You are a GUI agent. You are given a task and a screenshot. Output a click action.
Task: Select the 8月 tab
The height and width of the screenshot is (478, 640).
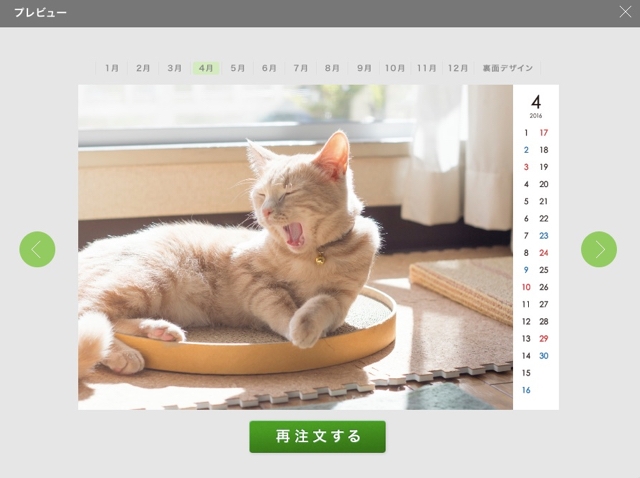332,68
